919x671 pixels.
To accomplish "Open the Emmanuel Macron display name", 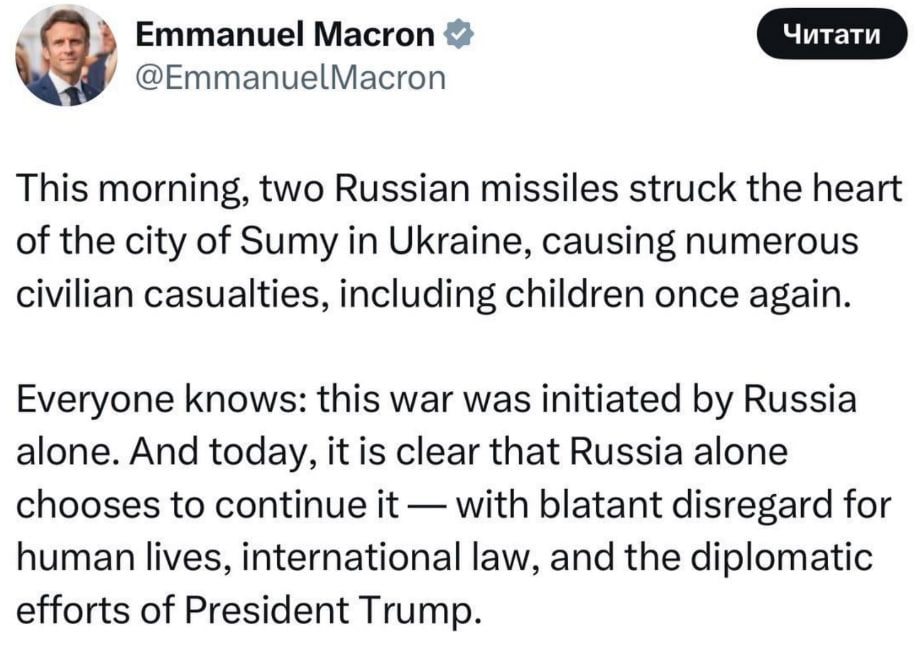I will pos(285,34).
